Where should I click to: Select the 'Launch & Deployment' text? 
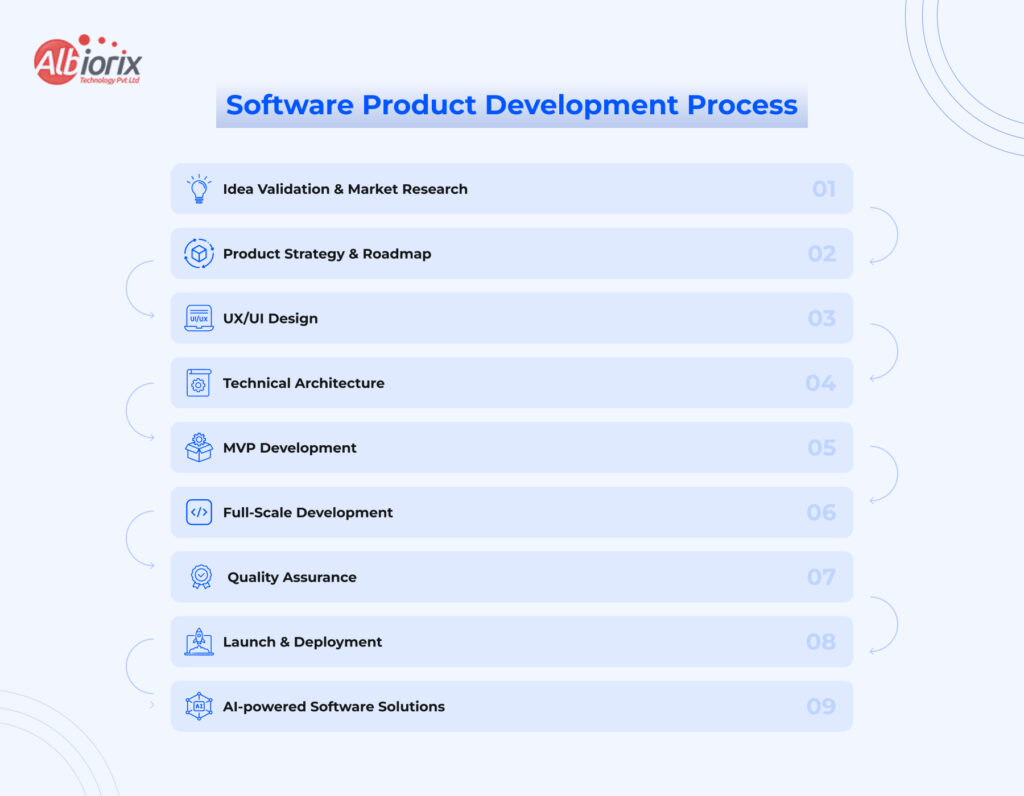click(x=302, y=642)
